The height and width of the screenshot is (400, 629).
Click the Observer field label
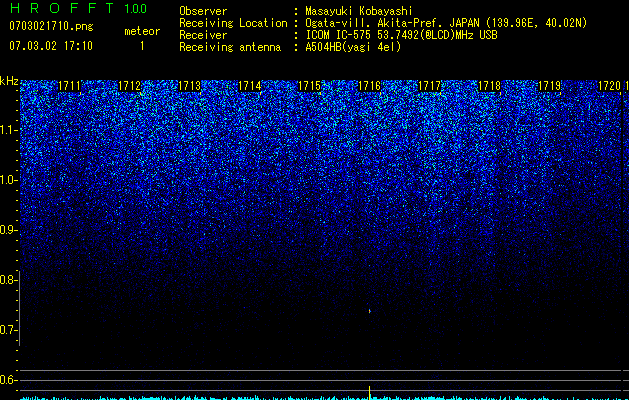click(203, 11)
